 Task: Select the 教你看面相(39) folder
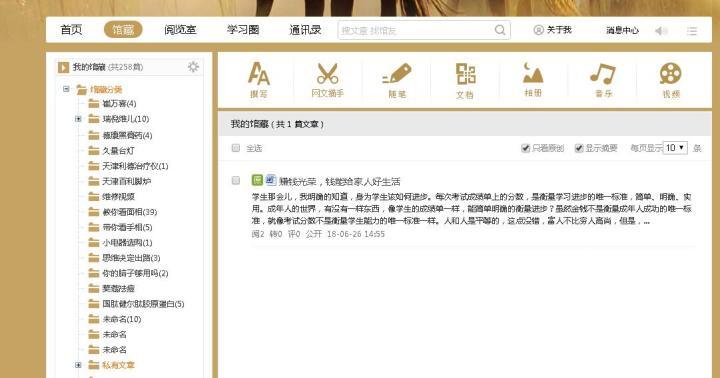click(x=129, y=212)
